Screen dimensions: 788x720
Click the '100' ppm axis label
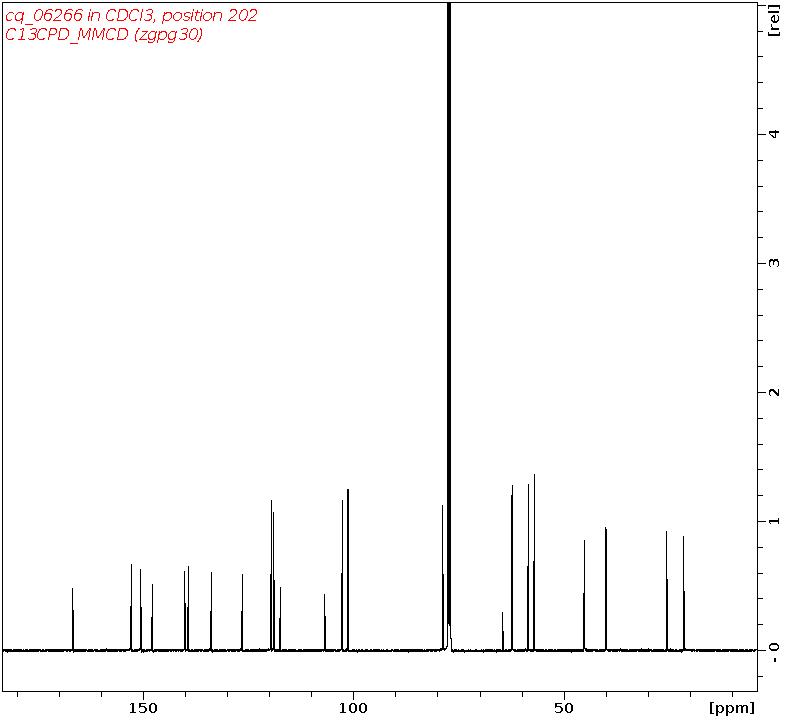(353, 708)
